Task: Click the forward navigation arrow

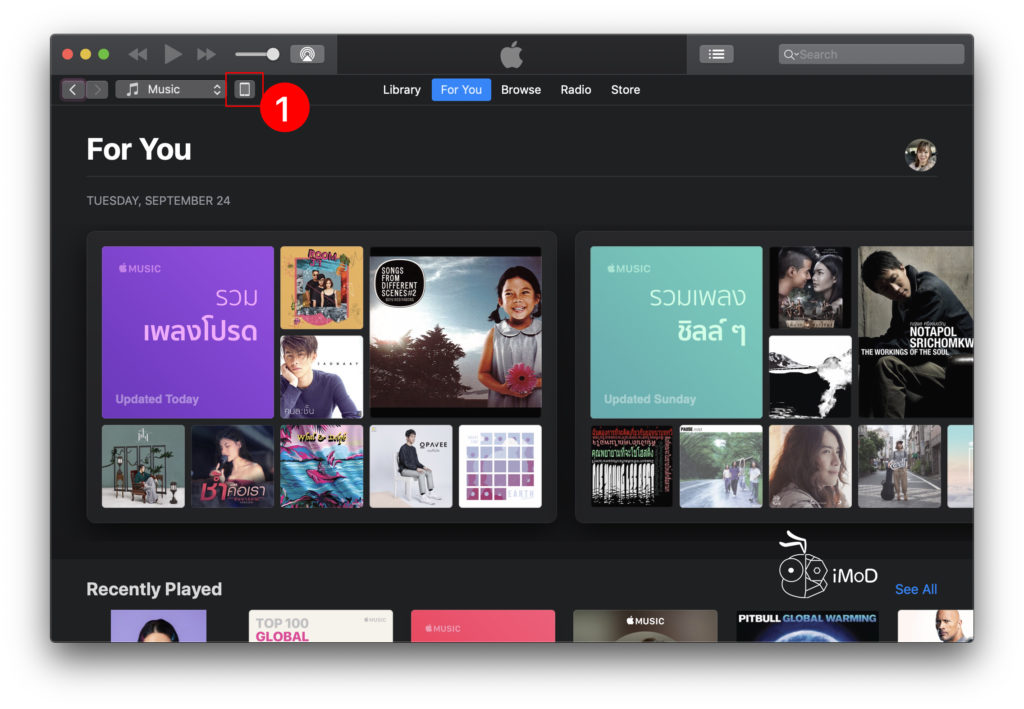Action: click(x=97, y=89)
